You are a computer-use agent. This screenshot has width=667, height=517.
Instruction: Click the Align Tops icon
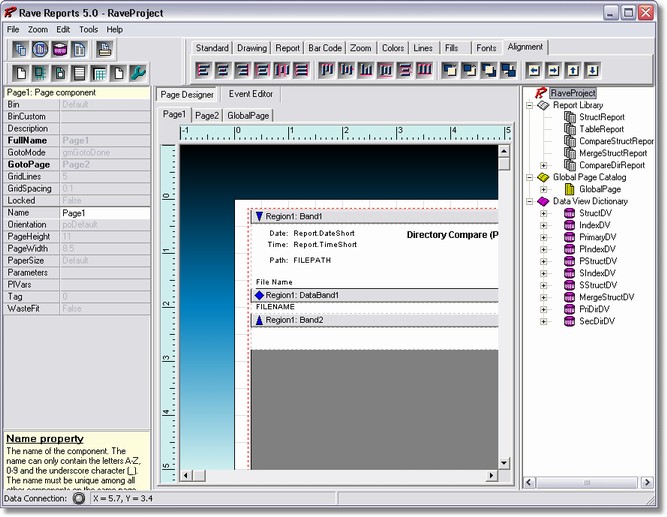326,70
